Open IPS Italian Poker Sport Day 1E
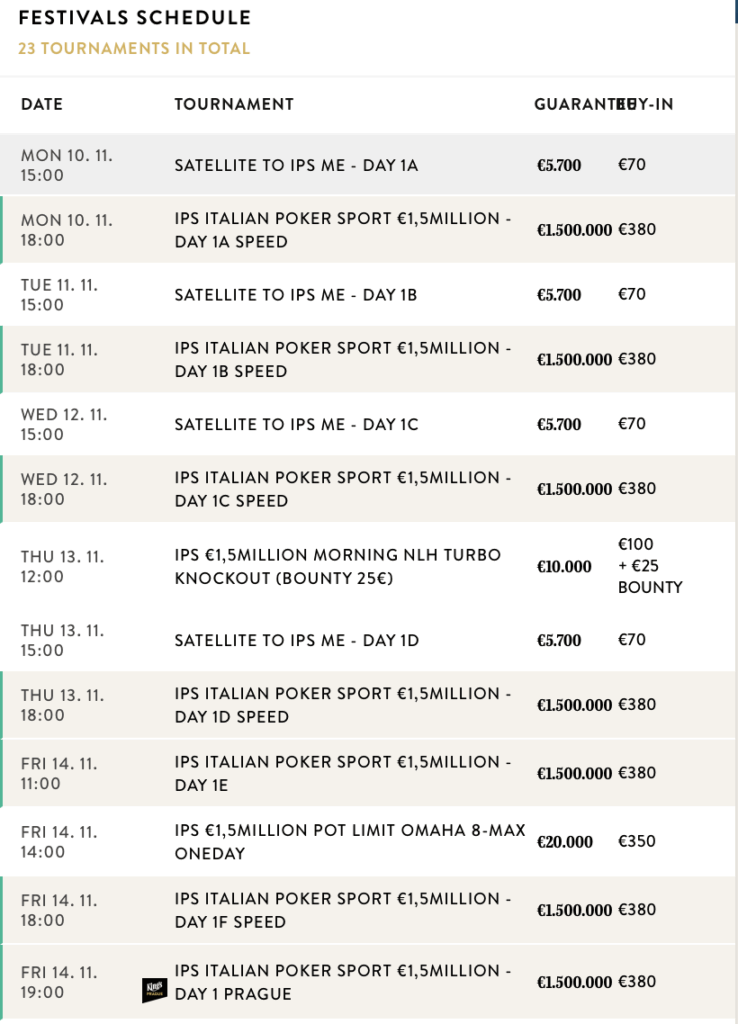The height and width of the screenshot is (1024, 738). [x=342, y=773]
